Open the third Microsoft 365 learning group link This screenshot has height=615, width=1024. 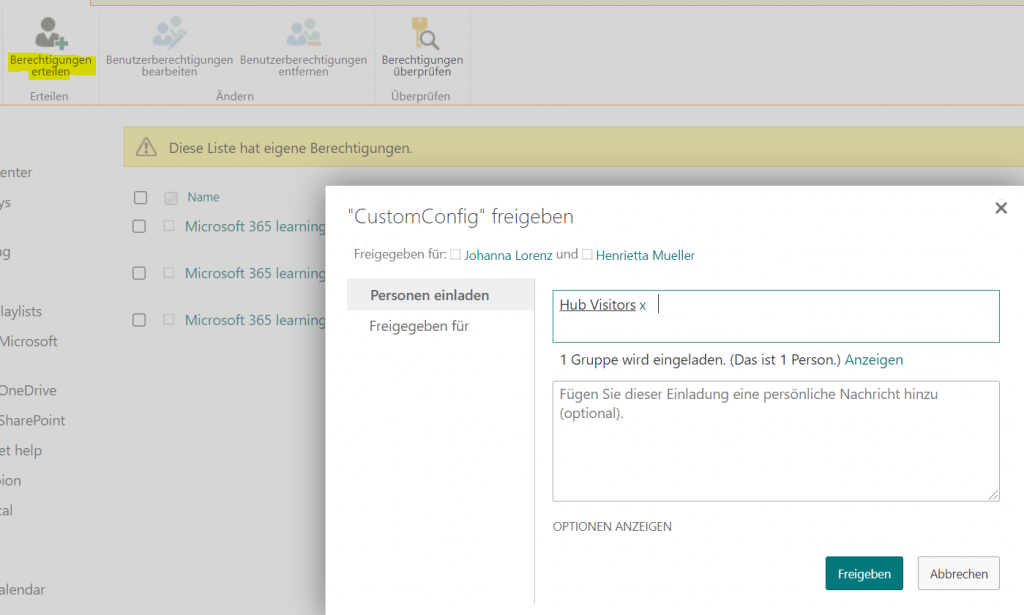coord(255,320)
